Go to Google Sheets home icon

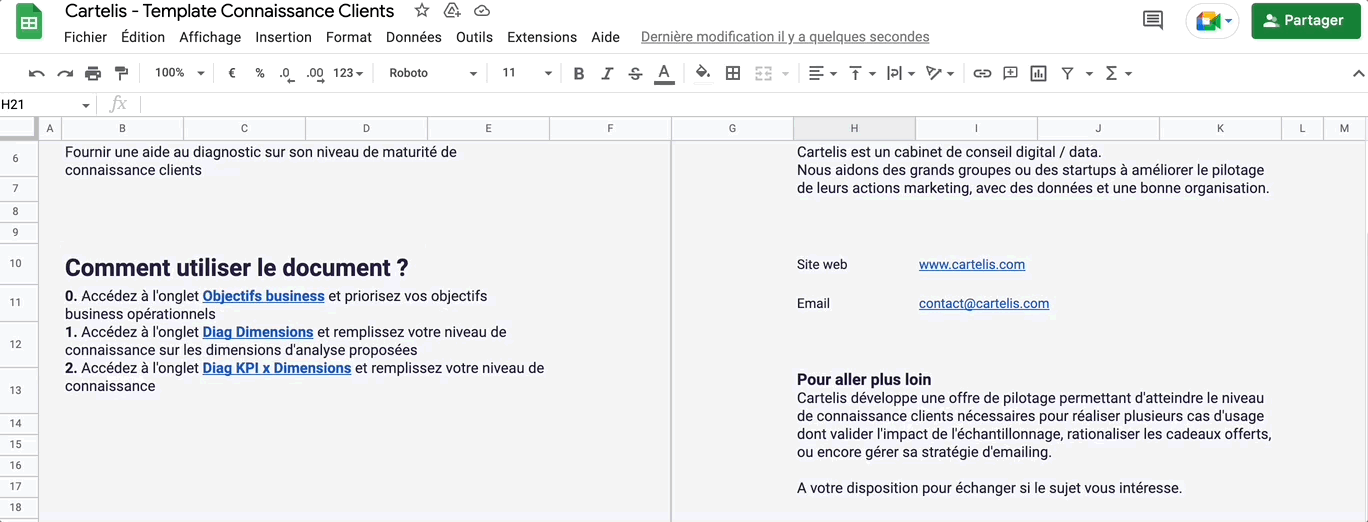29,22
